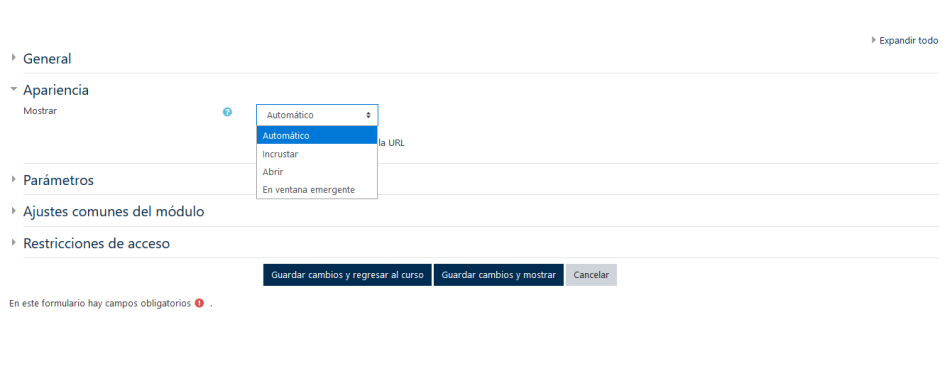This screenshot has height=389, width=947.
Task: Click the Expandir todo link
Action: click(x=908, y=40)
